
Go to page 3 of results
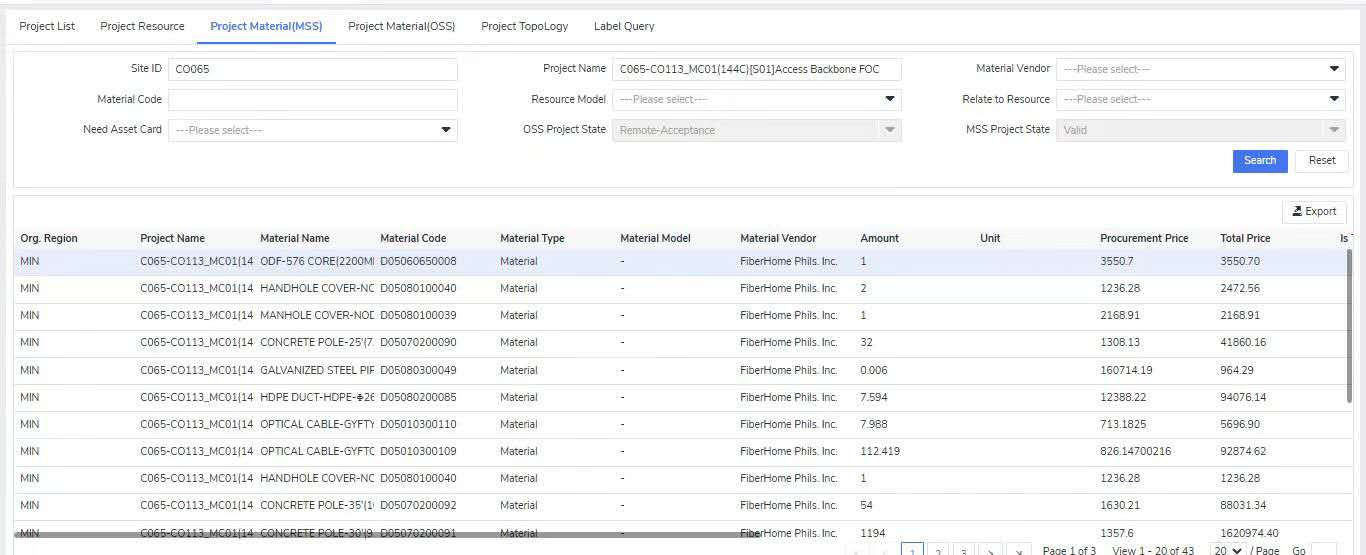964,550
